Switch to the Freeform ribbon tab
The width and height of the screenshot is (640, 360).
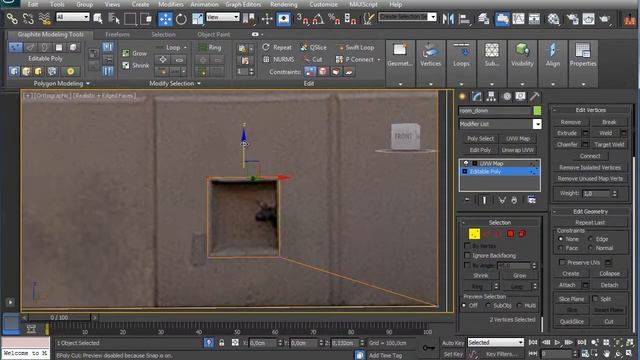tap(118, 35)
